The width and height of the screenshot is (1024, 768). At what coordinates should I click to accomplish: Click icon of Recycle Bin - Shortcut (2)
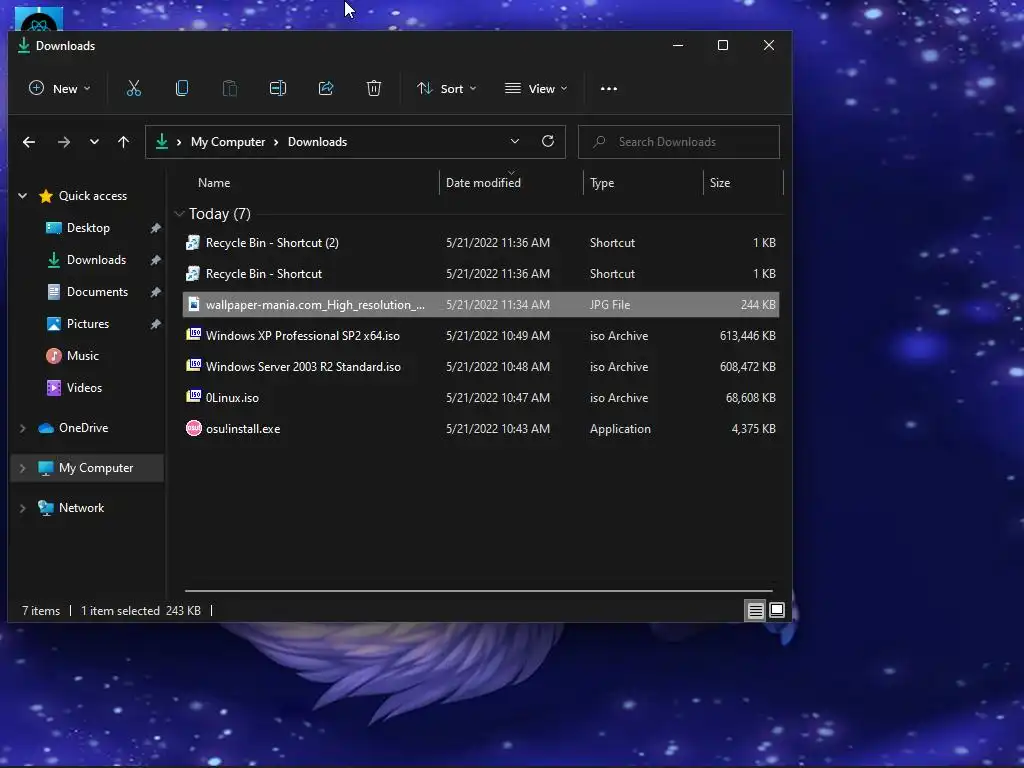[x=193, y=242]
